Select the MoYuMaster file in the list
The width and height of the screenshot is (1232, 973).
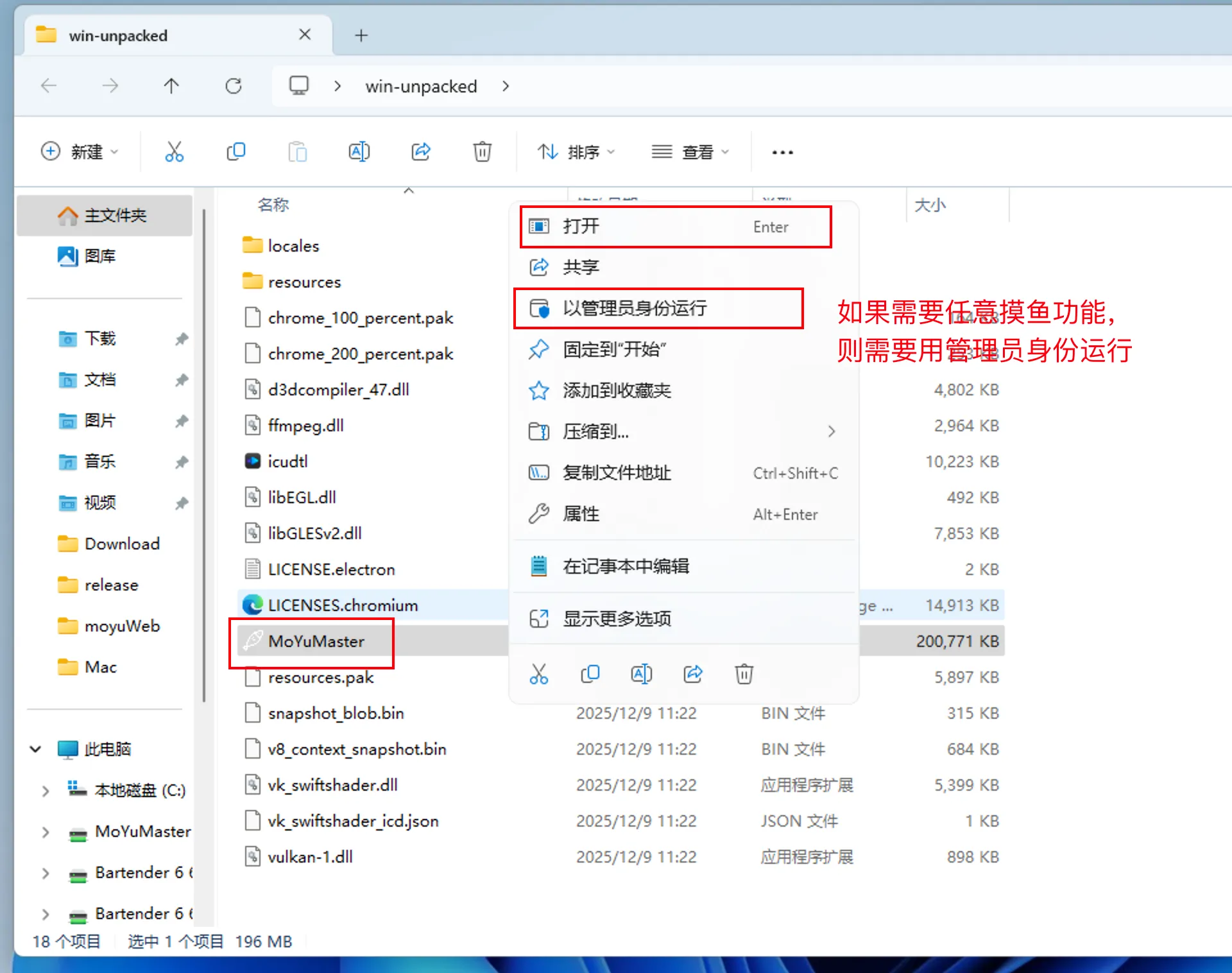tap(316, 641)
